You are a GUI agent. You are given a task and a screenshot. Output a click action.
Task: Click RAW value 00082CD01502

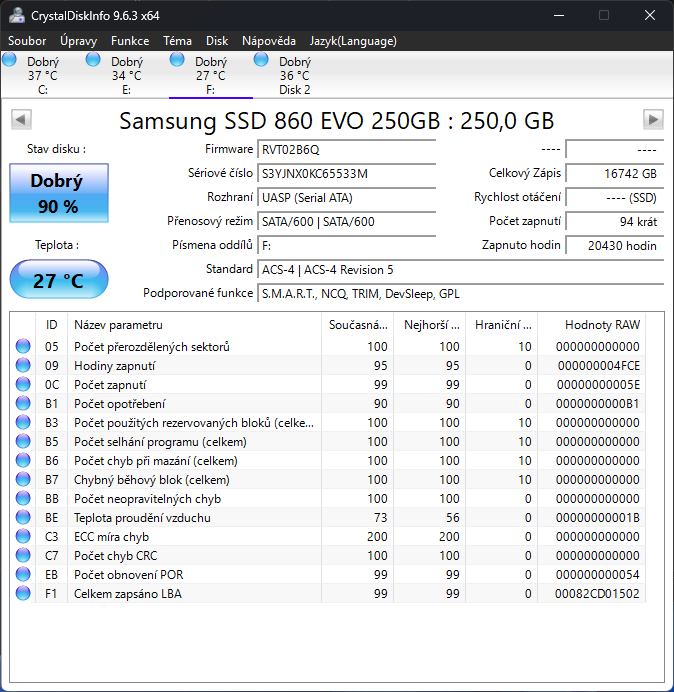point(597,594)
